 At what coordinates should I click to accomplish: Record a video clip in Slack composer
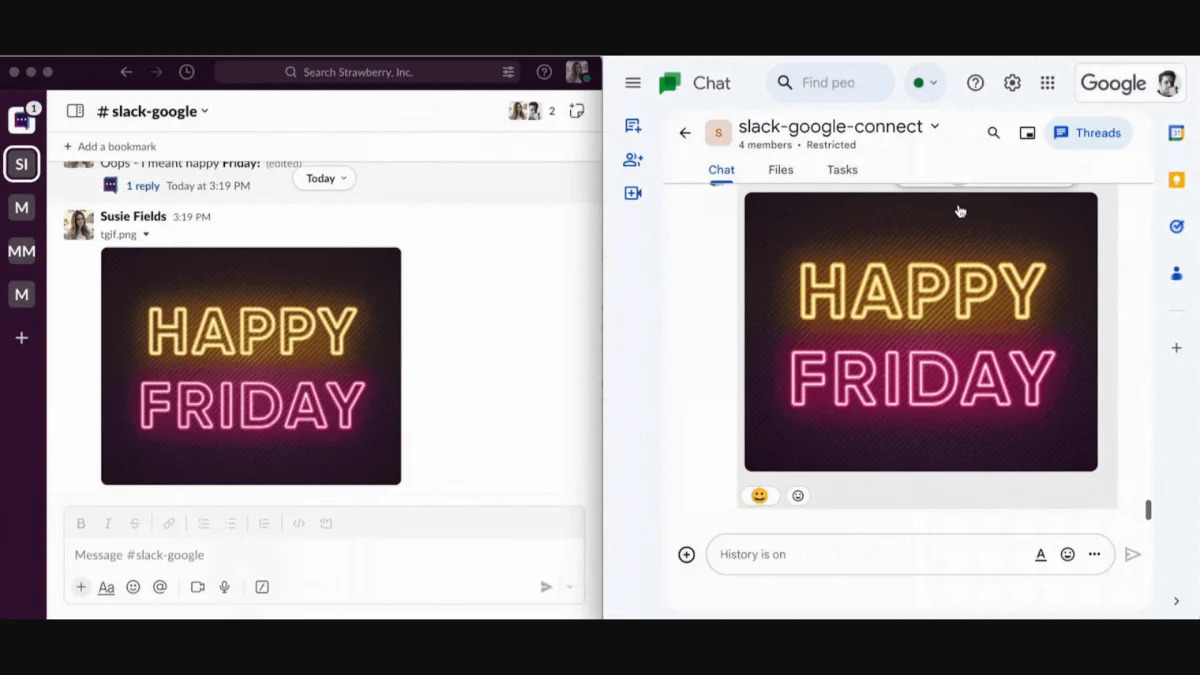click(197, 587)
